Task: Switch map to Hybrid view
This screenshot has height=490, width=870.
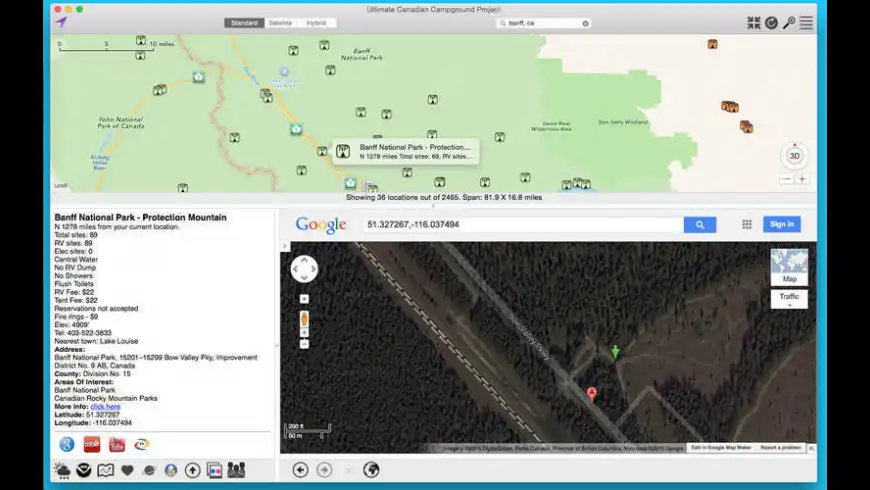Action: coord(317,23)
